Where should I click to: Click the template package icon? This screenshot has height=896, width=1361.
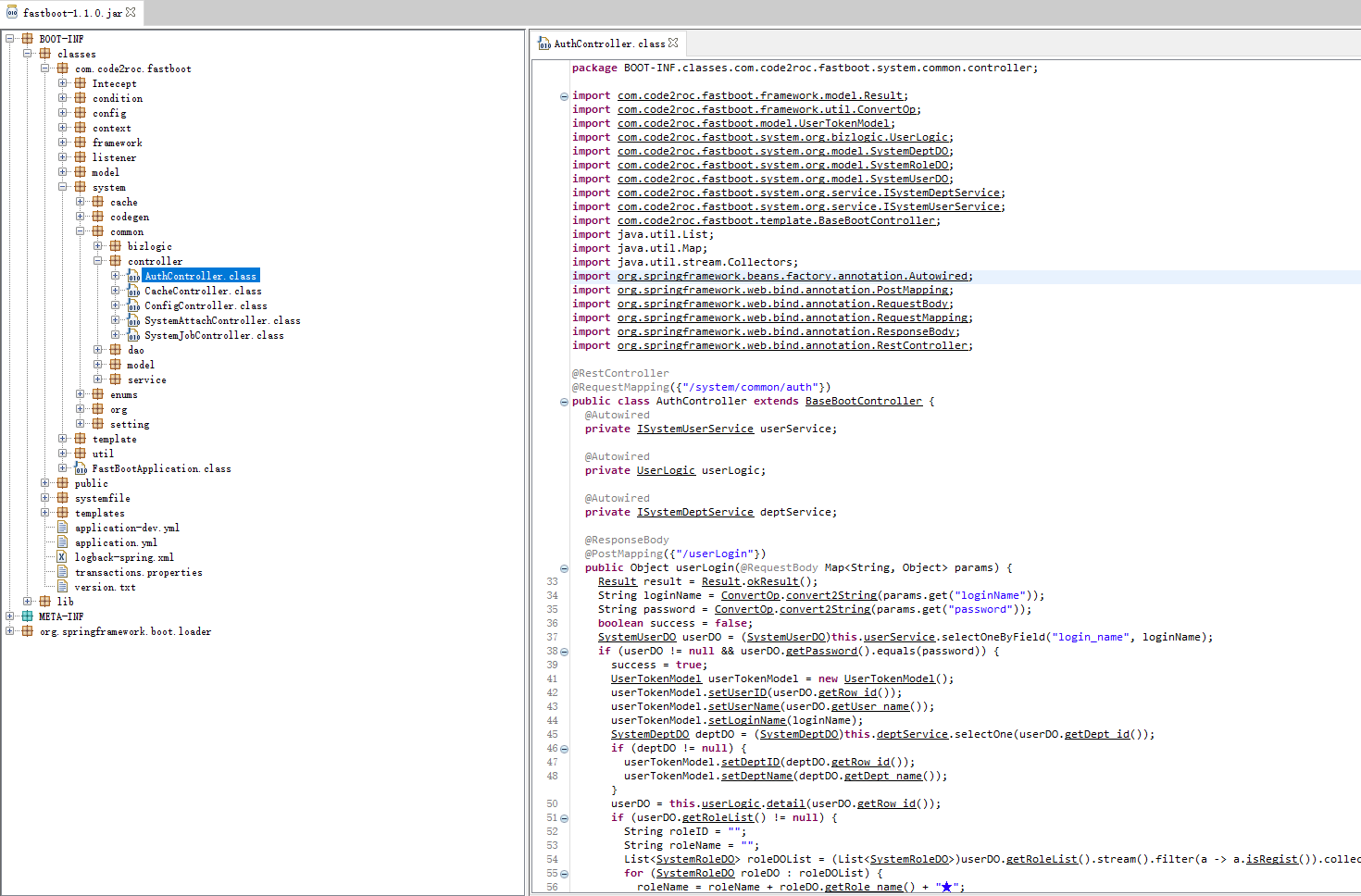tap(81, 439)
